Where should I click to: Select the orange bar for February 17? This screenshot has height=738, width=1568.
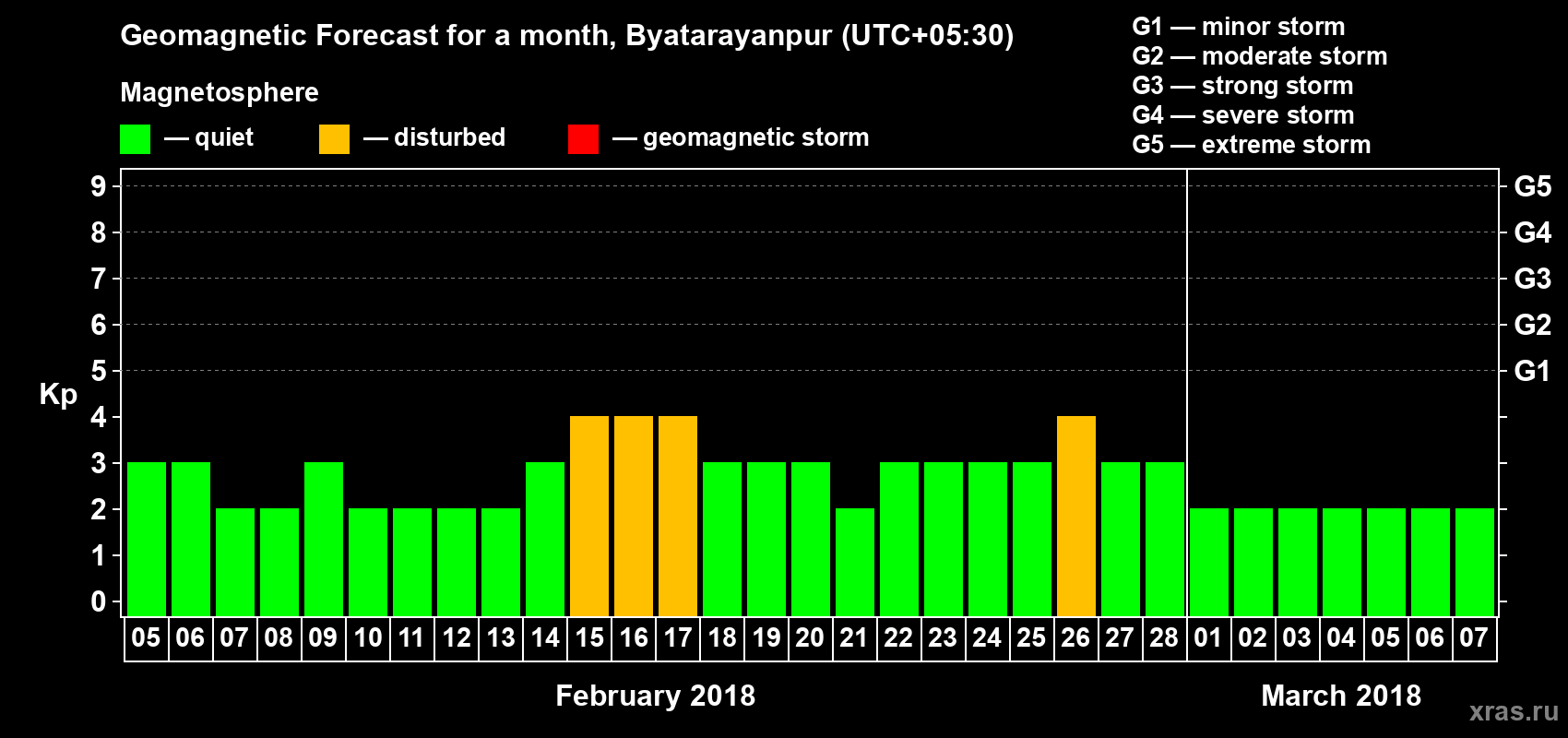coord(678,516)
